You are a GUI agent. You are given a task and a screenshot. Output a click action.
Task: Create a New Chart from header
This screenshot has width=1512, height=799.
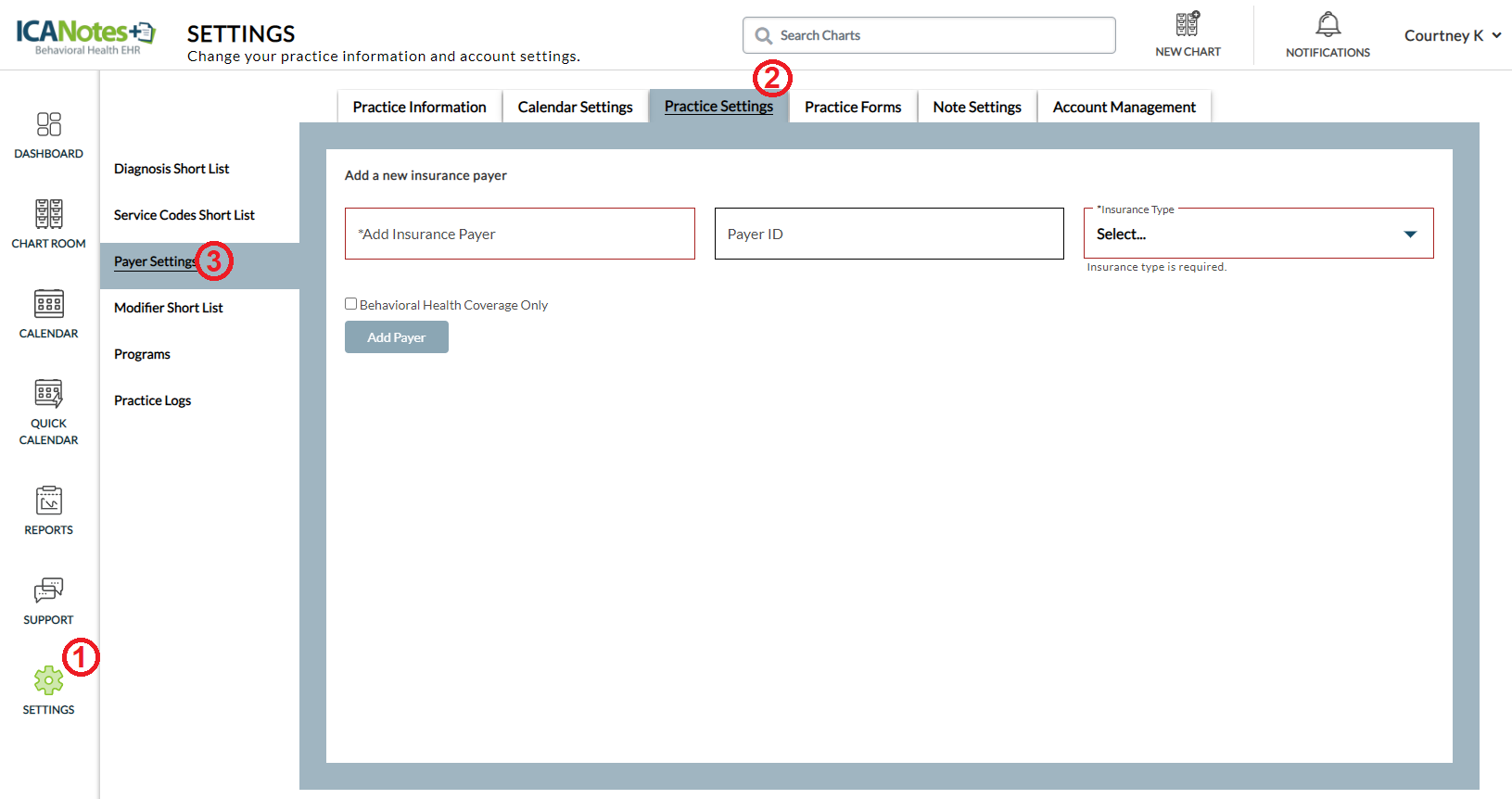click(x=1188, y=25)
